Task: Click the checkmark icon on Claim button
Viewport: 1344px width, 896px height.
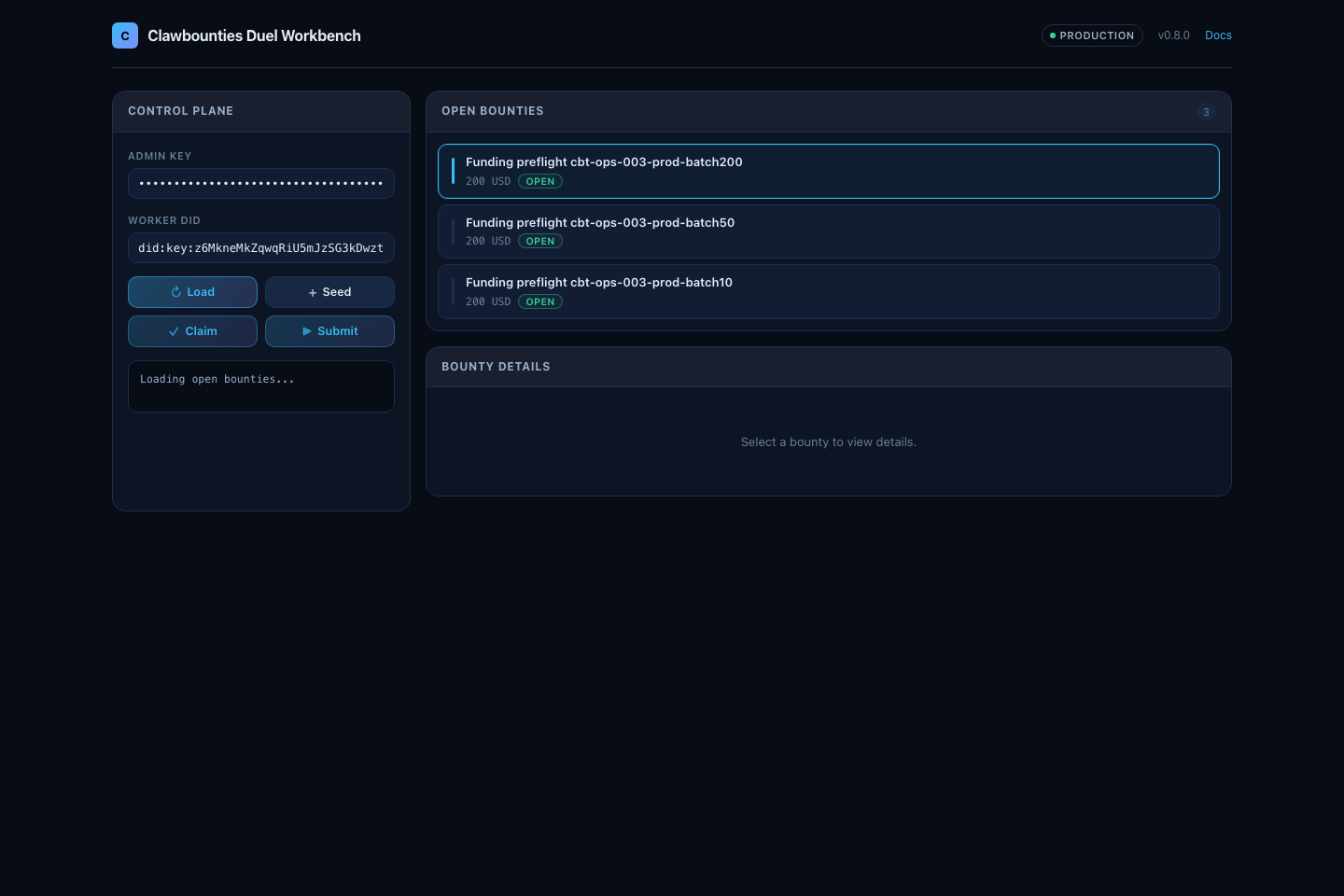Action: click(174, 331)
